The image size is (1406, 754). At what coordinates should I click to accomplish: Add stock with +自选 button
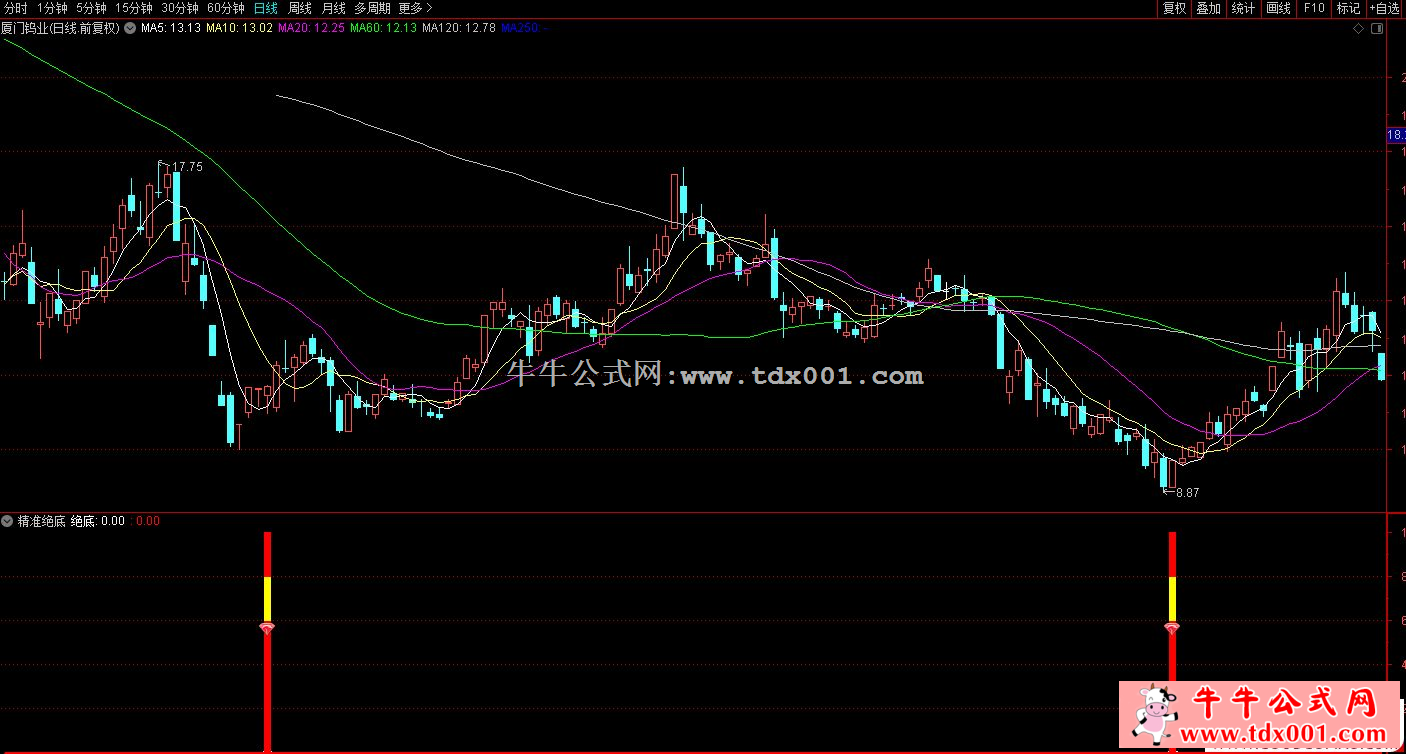tap(1385, 8)
